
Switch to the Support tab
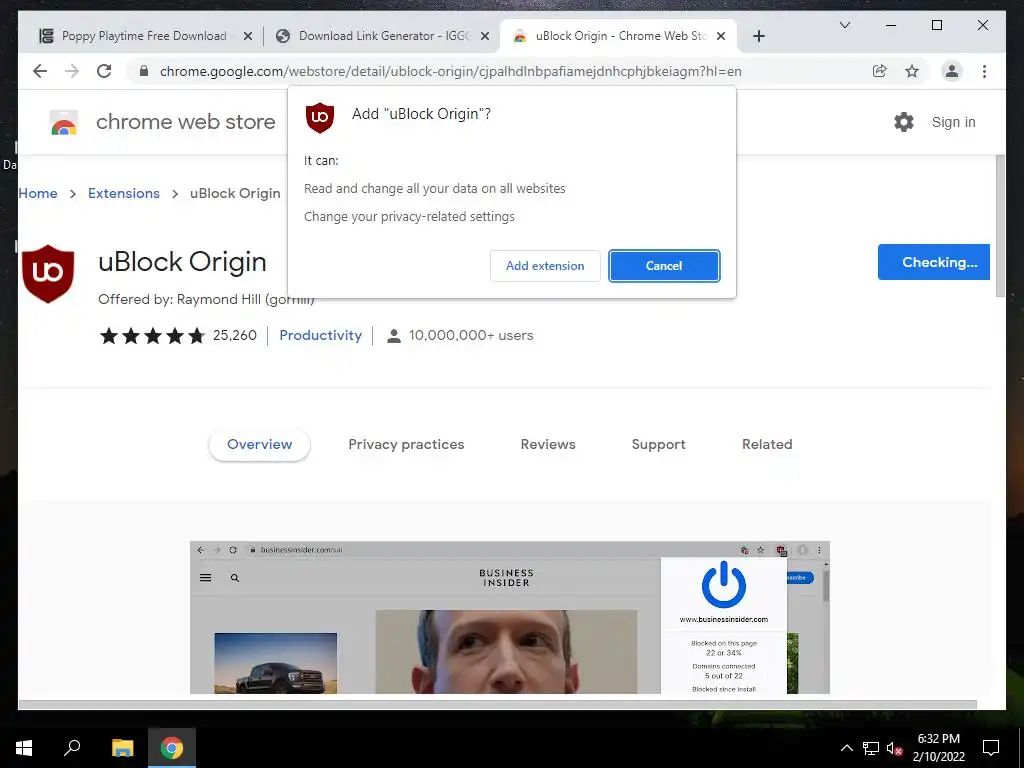tap(658, 445)
